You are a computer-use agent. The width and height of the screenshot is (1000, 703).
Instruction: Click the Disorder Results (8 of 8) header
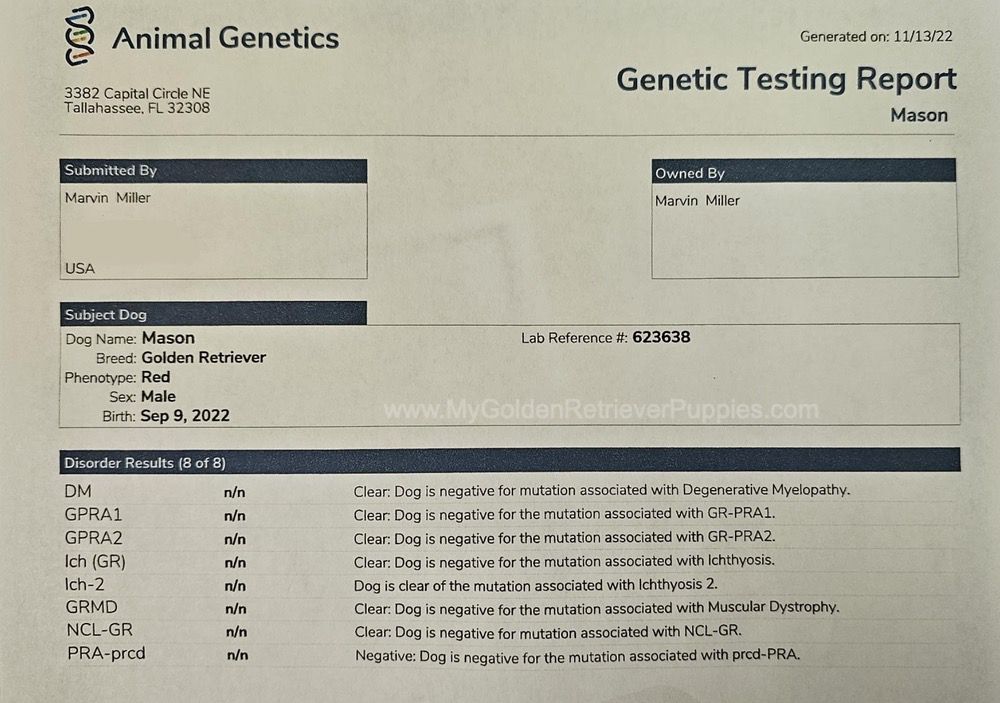(510, 461)
